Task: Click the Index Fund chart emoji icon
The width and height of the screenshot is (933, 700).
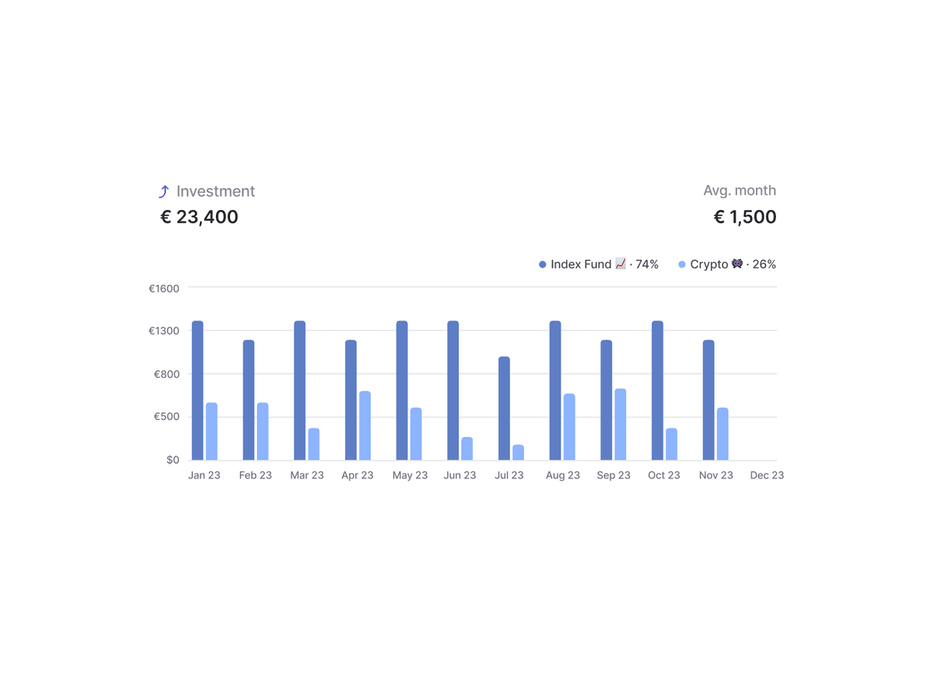Action: 621,264
